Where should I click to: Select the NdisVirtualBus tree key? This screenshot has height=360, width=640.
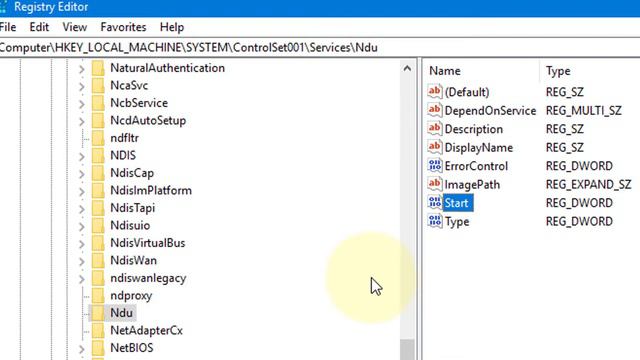pyautogui.click(x=147, y=243)
